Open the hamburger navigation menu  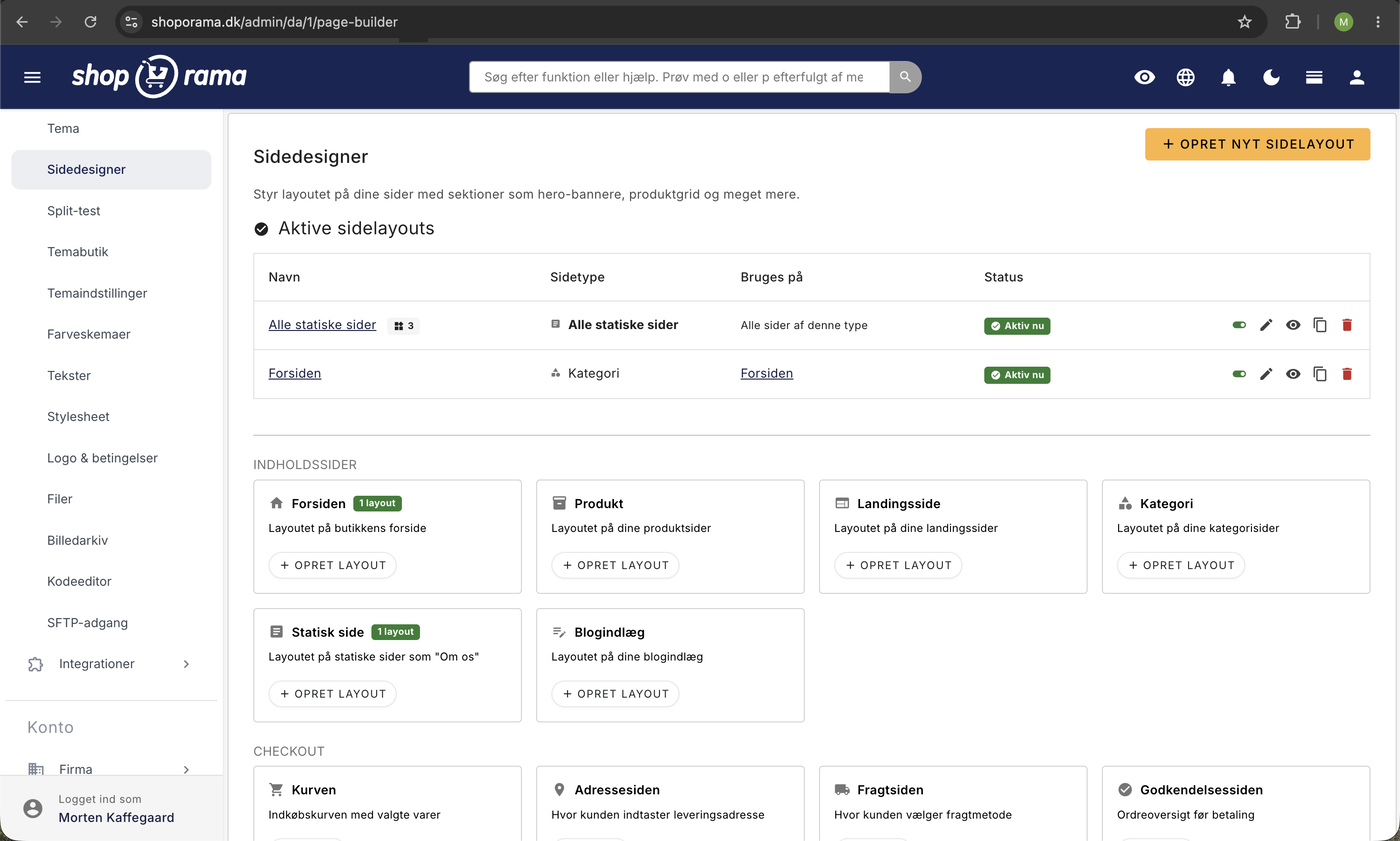click(x=32, y=77)
